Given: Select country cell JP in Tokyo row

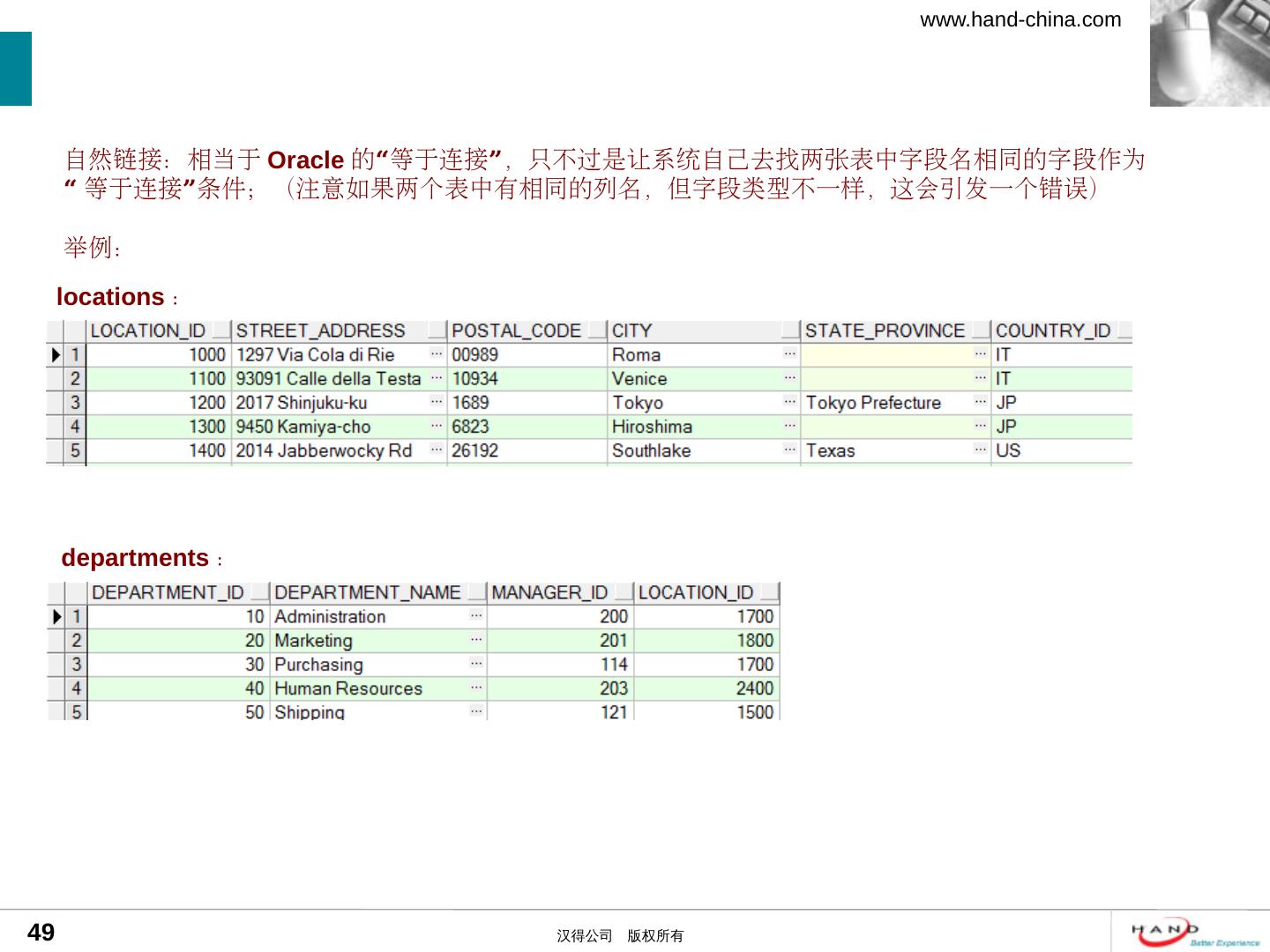Looking at the screenshot, I should tap(1062, 402).
